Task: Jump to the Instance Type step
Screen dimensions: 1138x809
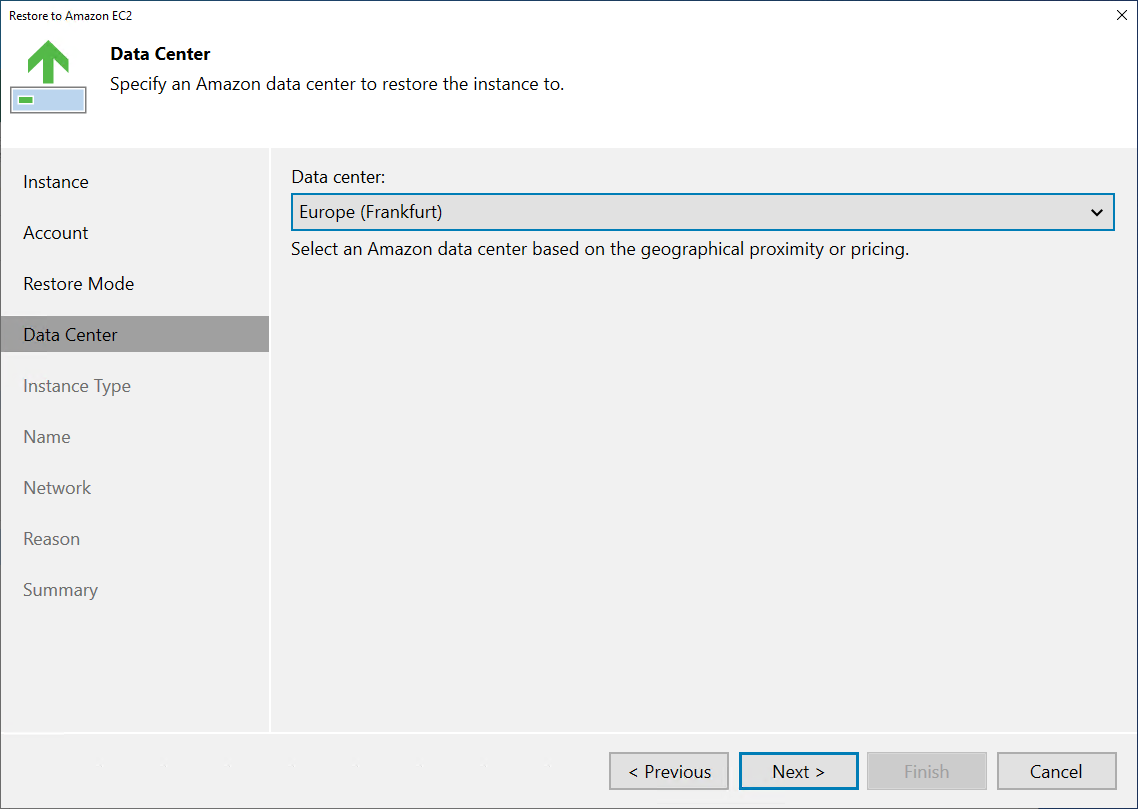Action: point(77,386)
